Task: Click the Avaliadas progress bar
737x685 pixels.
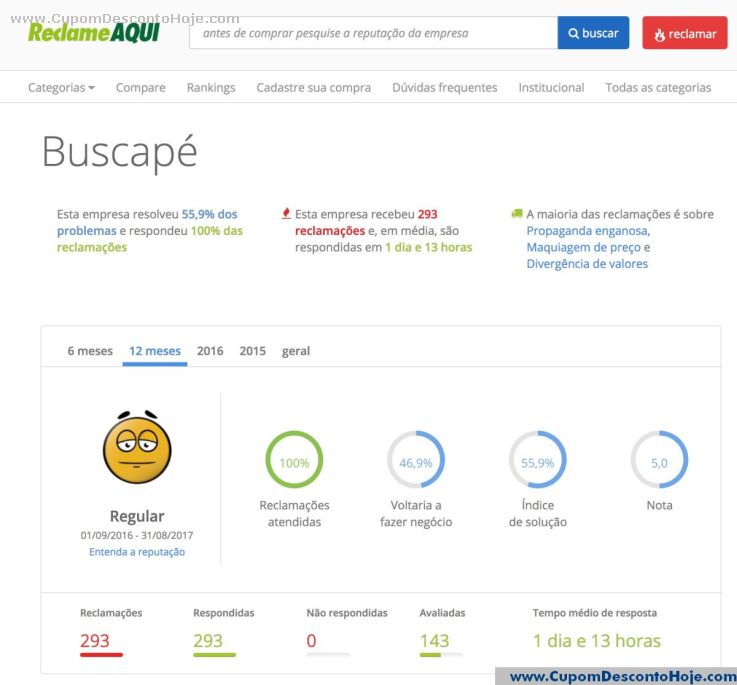Action: coord(441,654)
